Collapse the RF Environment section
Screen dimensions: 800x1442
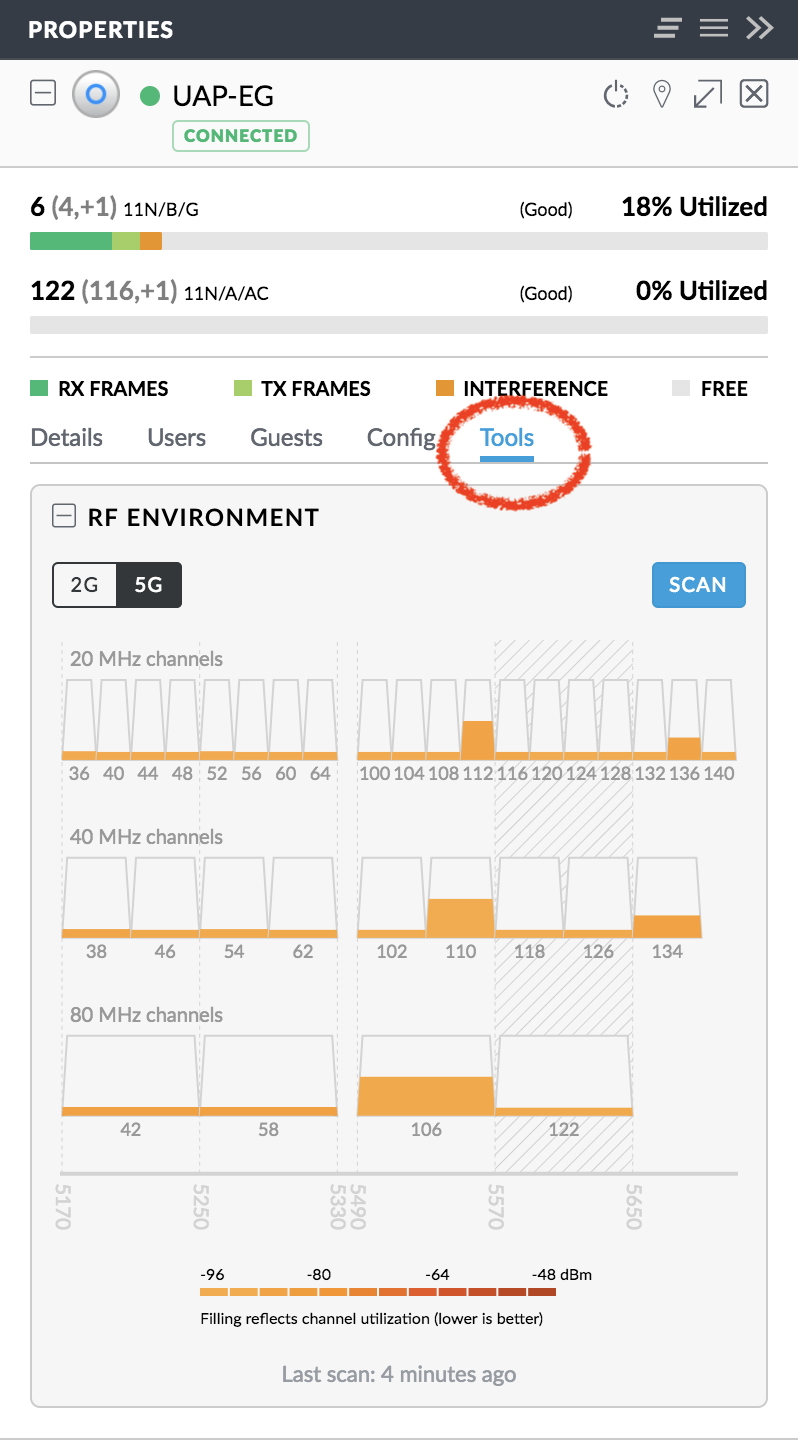64,516
